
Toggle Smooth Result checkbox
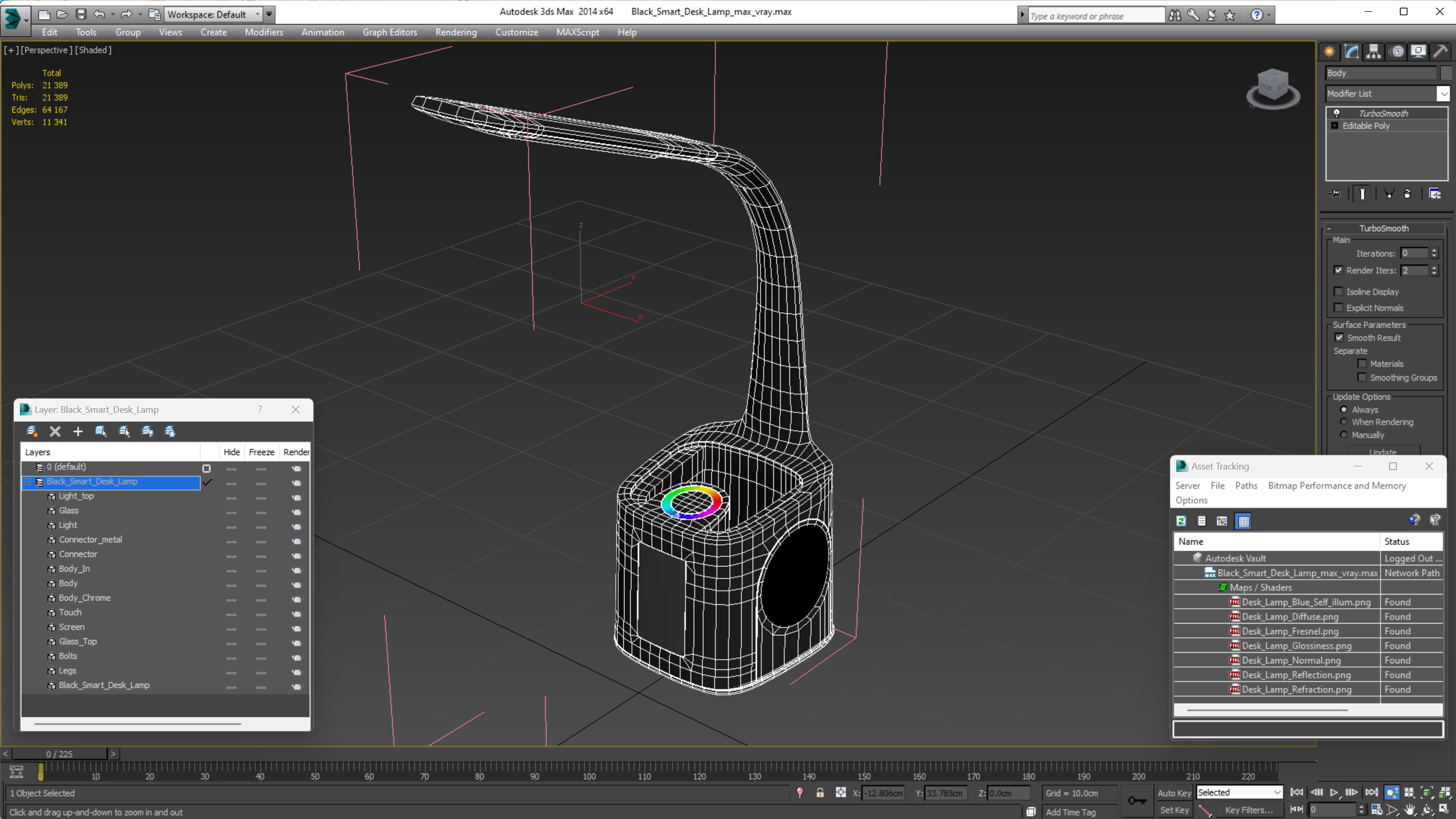click(x=1339, y=337)
